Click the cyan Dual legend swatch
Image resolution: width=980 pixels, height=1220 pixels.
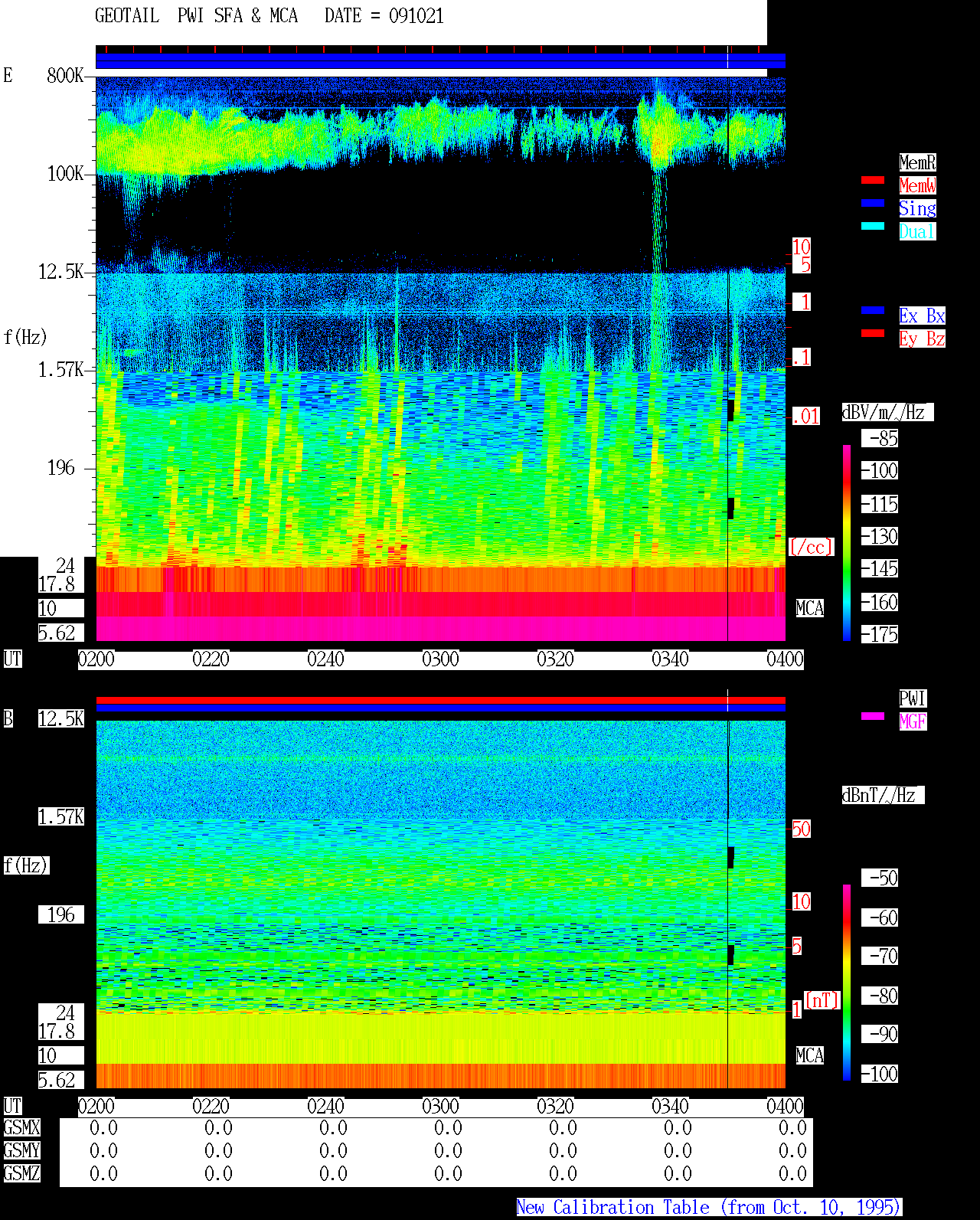pos(873,226)
